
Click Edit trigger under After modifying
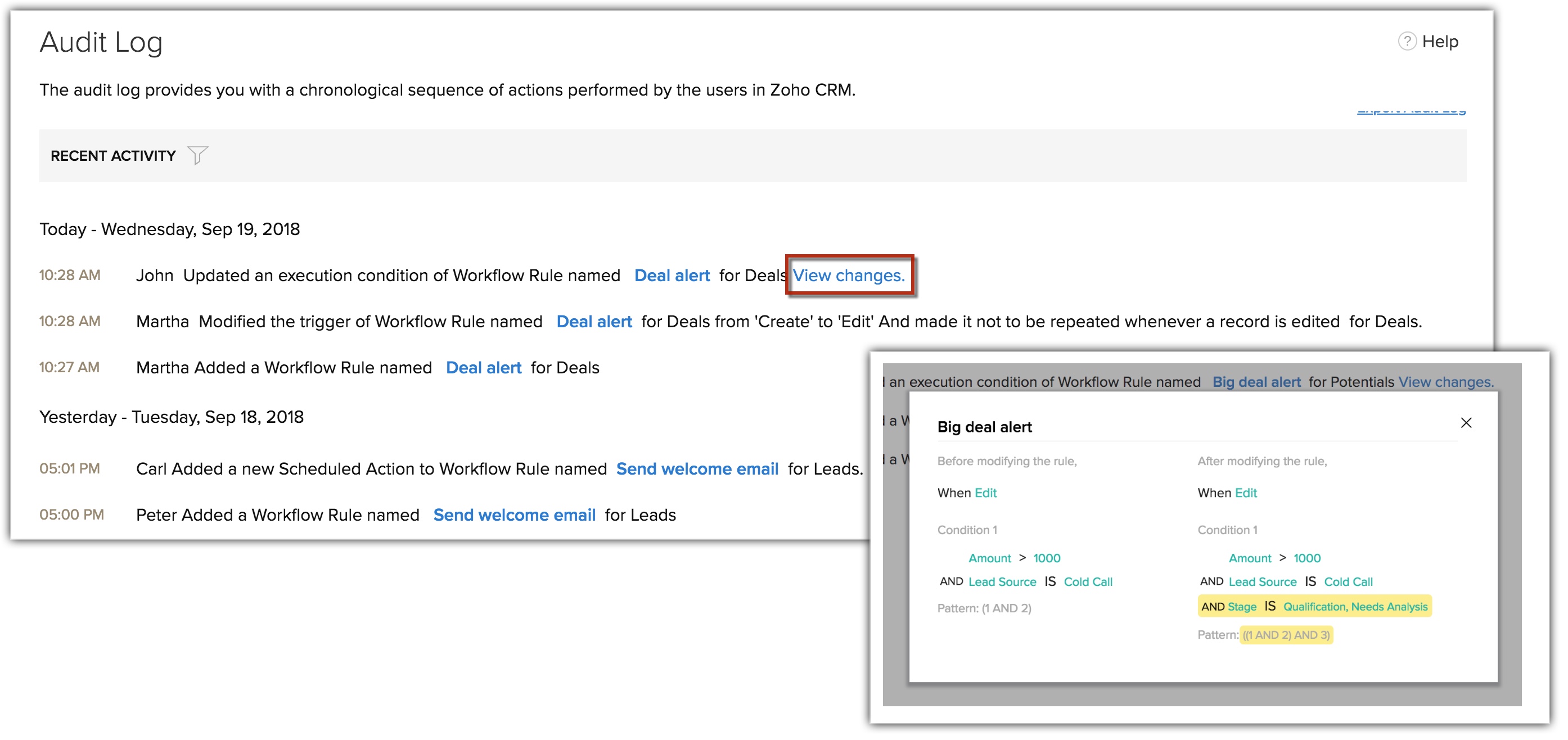1246,493
